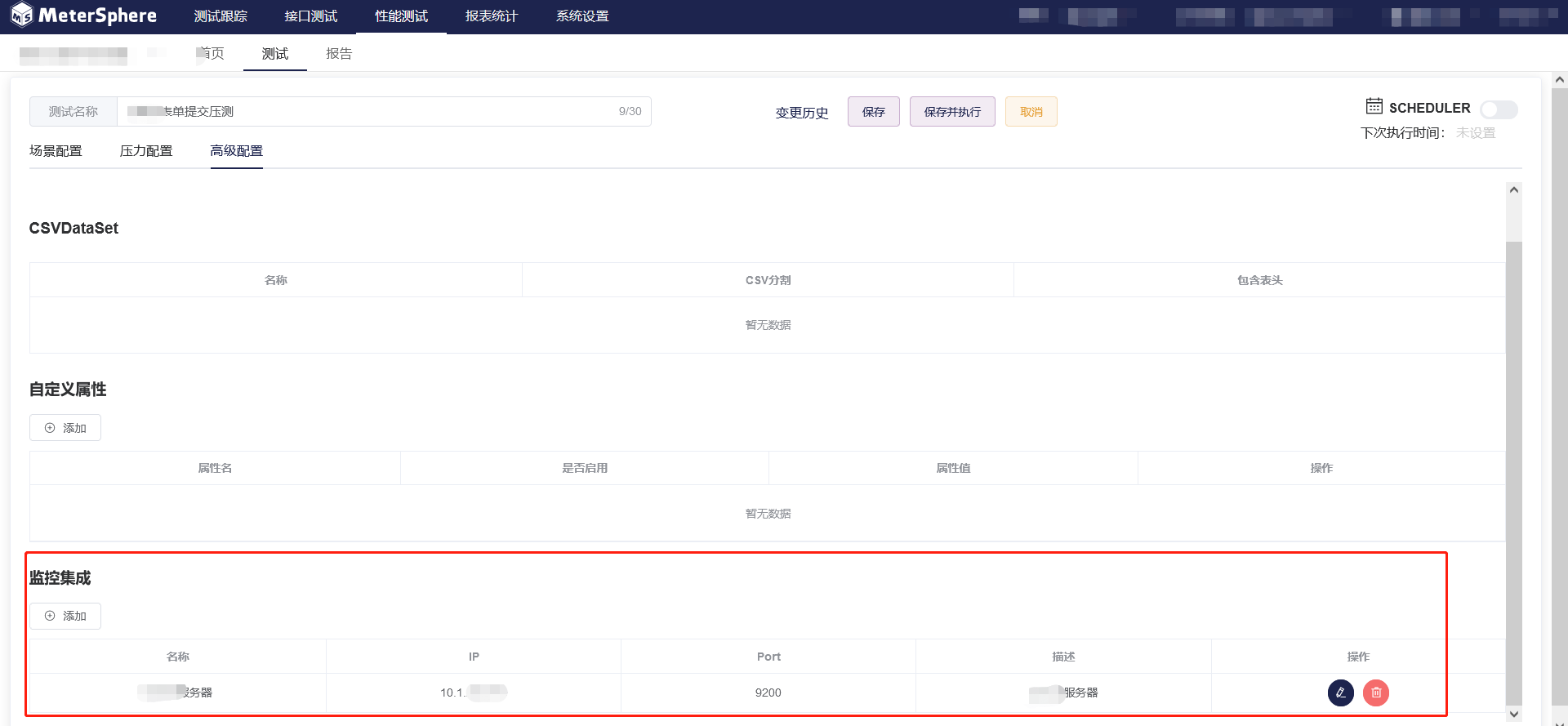Click the IP column header
Viewport: 1568px width, 726px height.
pos(474,657)
